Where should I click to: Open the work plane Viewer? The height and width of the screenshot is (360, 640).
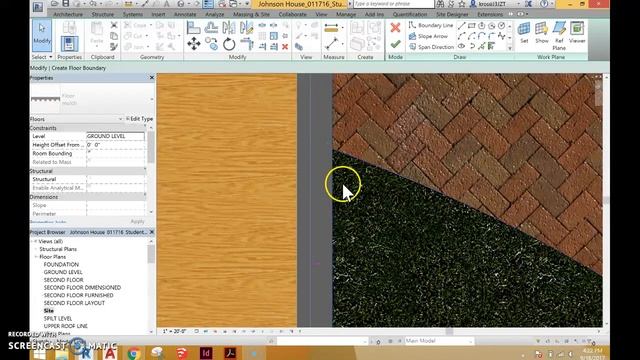point(577,33)
